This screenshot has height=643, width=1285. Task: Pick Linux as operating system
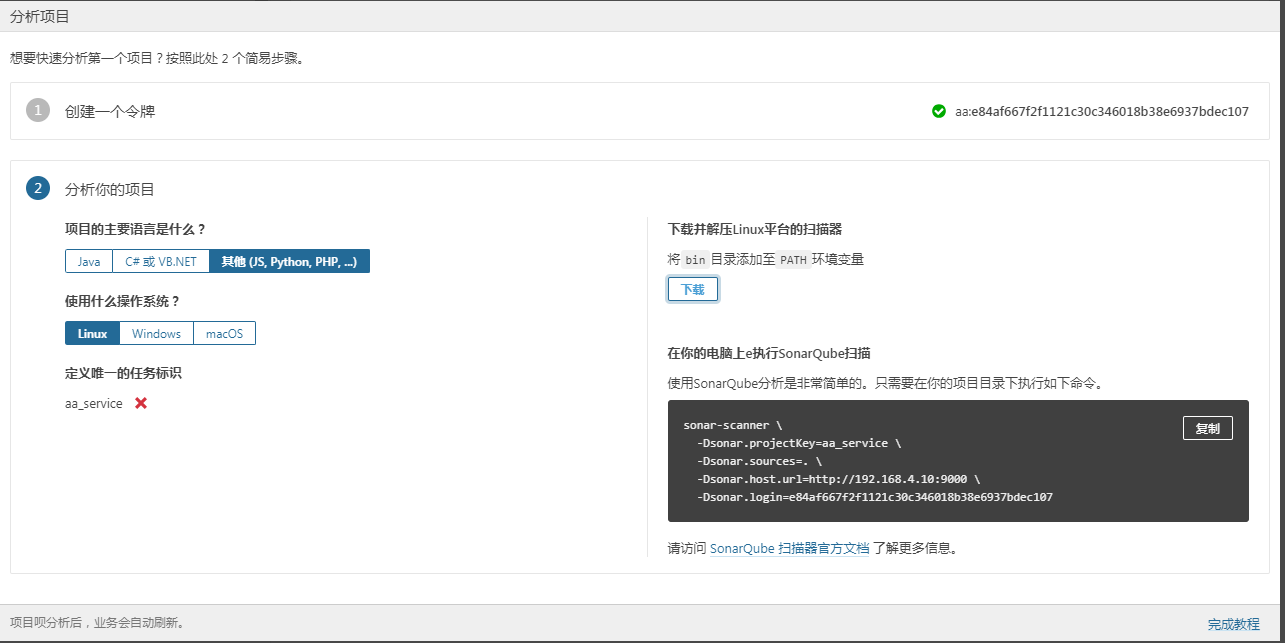tap(92, 333)
